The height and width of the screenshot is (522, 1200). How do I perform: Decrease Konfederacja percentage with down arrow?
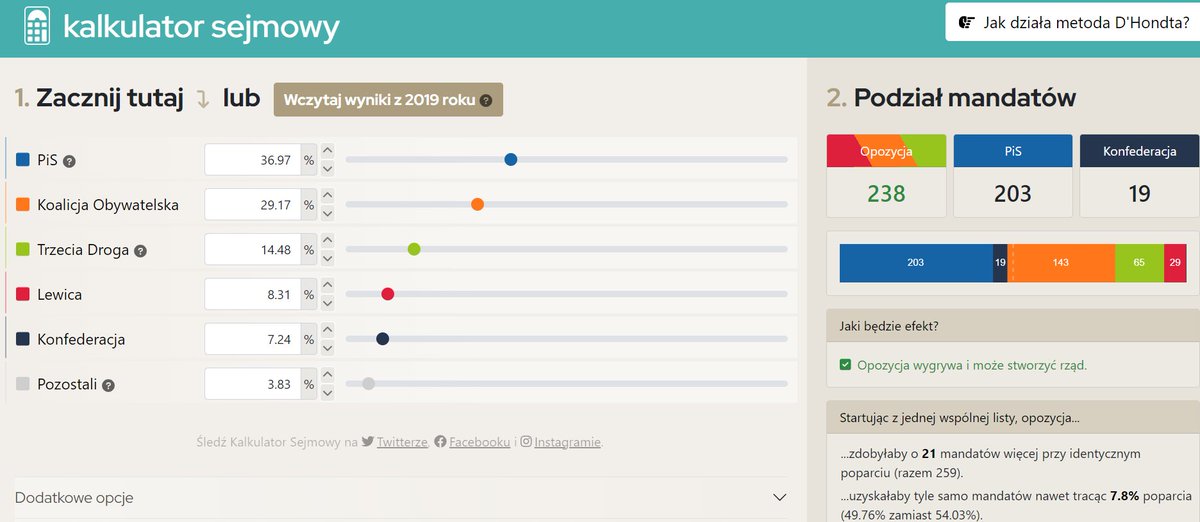point(327,348)
